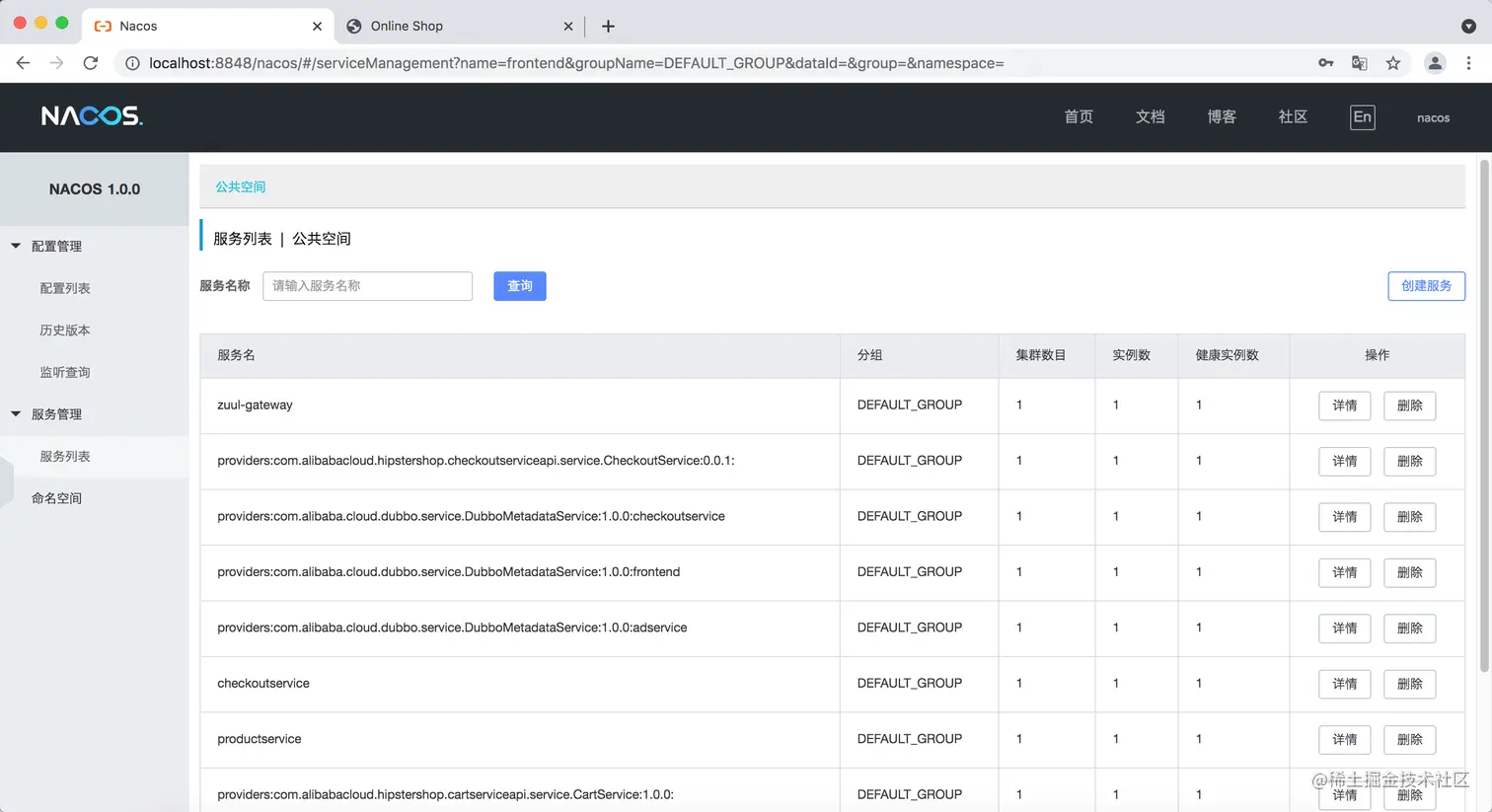Click the password key icon in address bar

point(1325,63)
